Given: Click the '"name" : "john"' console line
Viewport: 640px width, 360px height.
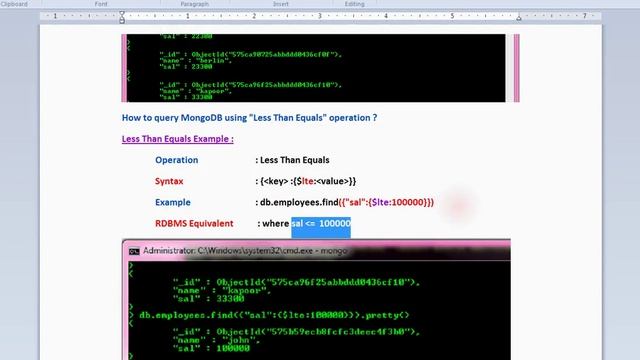Looking at the screenshot, I should [217, 340].
